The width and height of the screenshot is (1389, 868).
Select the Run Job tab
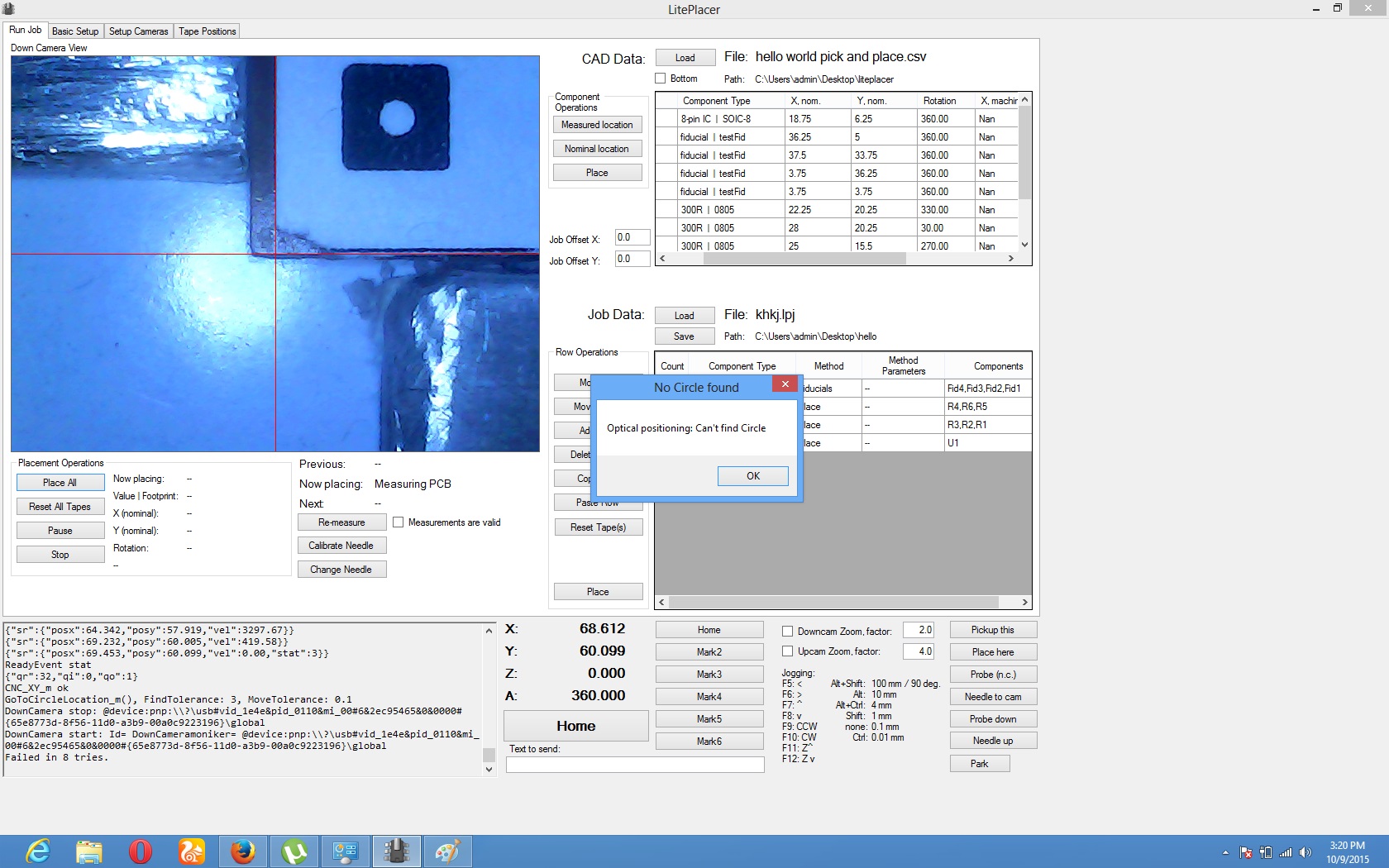(x=25, y=30)
